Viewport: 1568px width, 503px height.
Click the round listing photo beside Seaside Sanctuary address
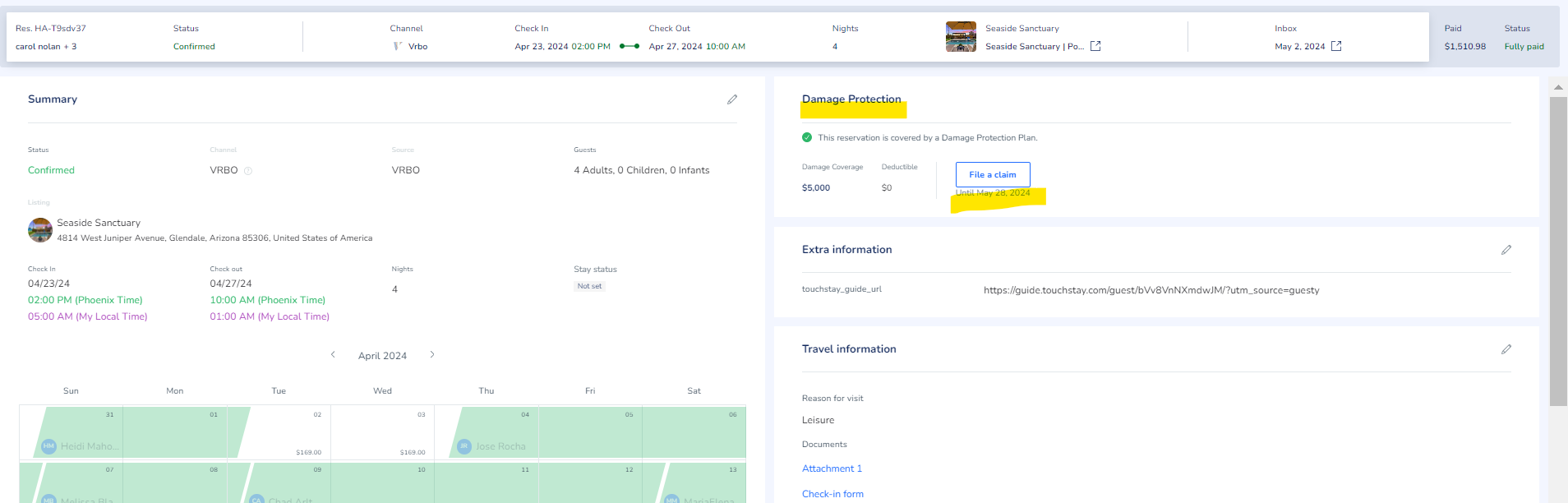click(40, 230)
